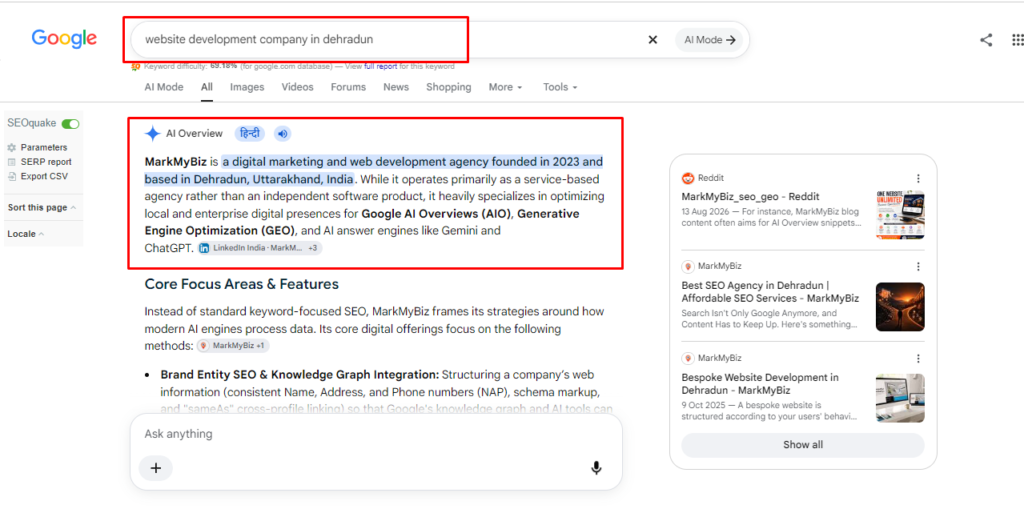Click the Reddit logo icon in sources
This screenshot has height=513, width=1024.
coord(688,178)
